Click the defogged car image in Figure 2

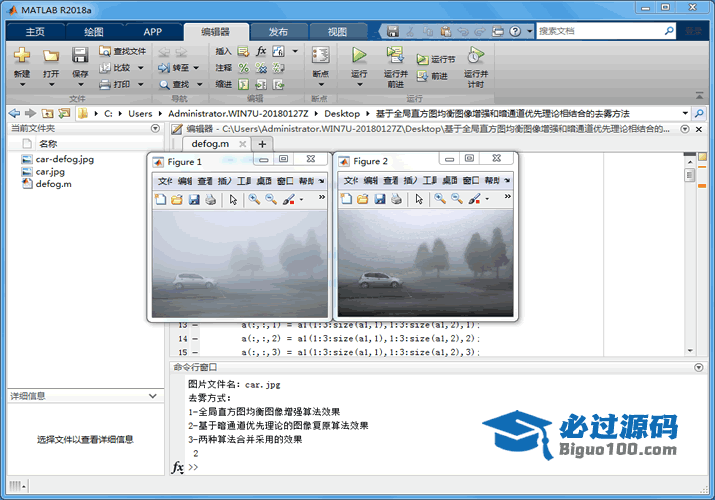(x=425, y=263)
